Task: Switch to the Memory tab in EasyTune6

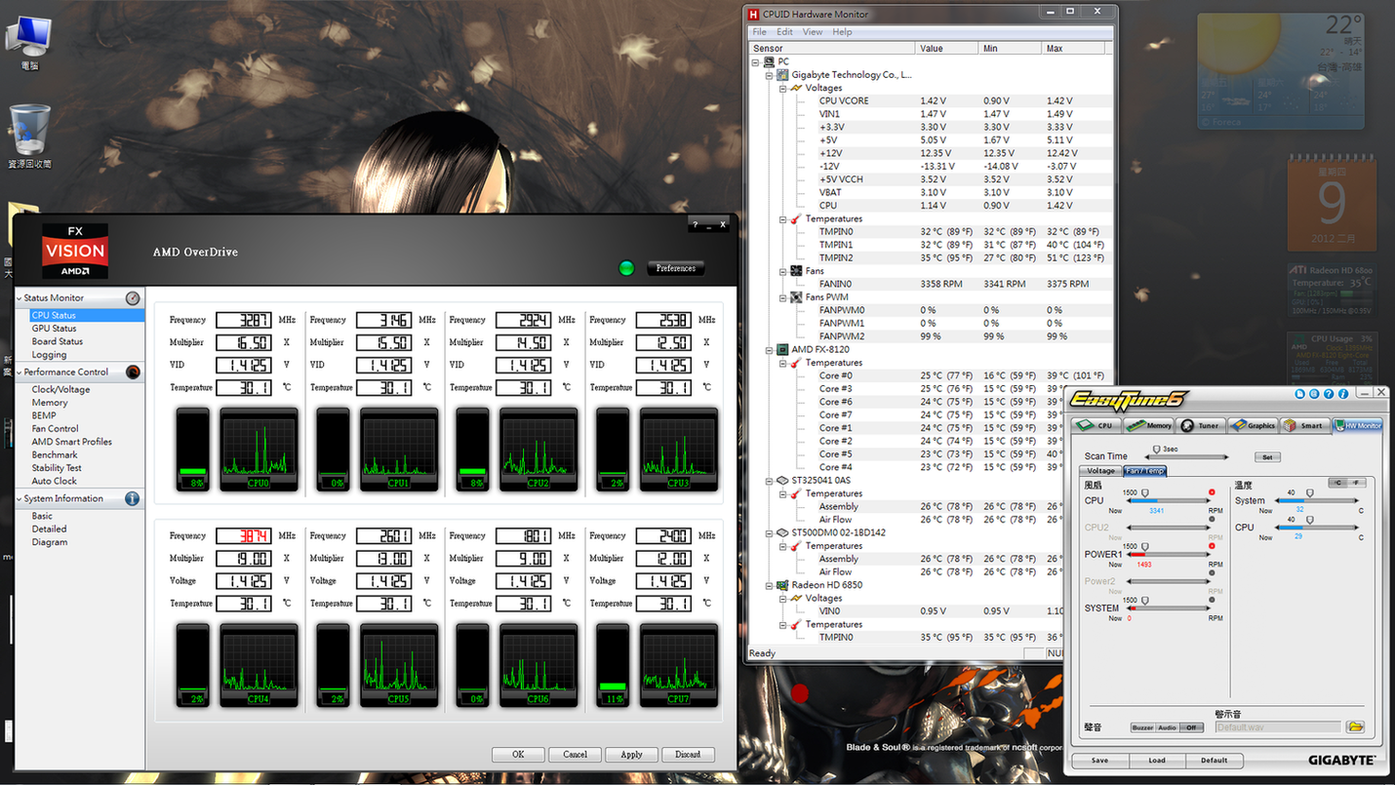Action: click(1149, 425)
